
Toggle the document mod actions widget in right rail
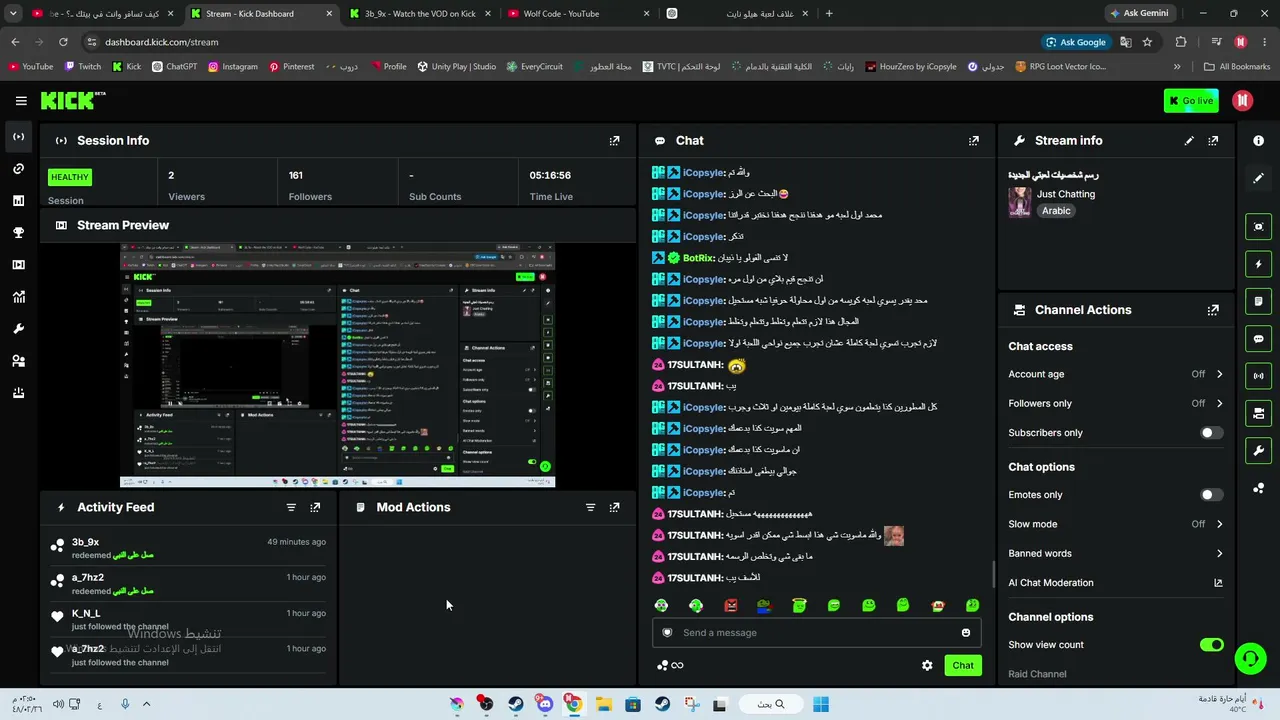tap(1259, 301)
